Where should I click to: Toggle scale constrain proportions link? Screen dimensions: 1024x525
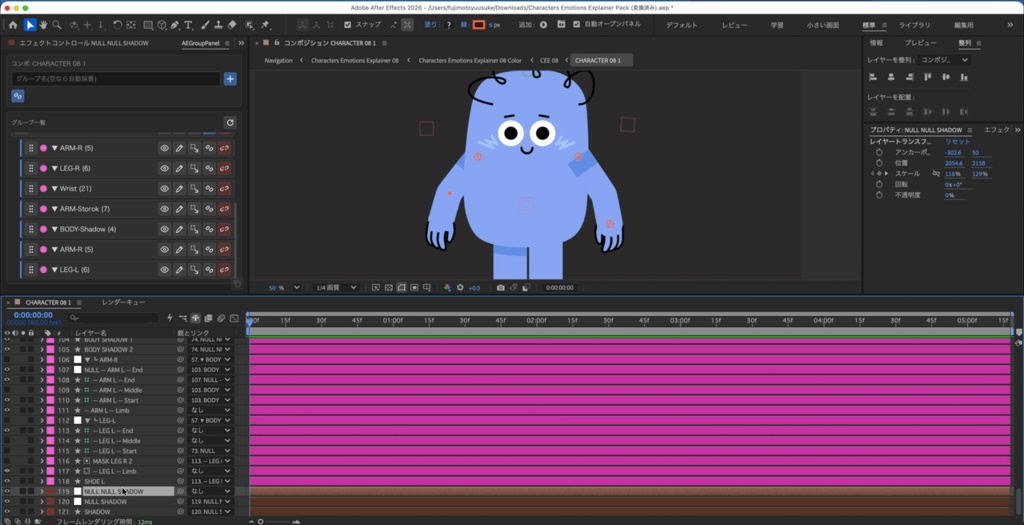click(936, 174)
